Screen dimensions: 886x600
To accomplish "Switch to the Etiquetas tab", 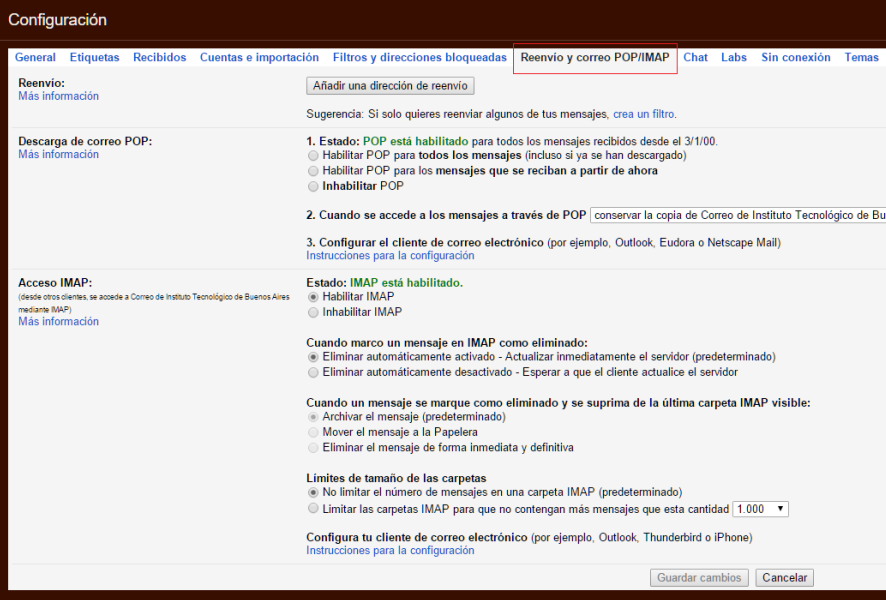I will click(94, 58).
